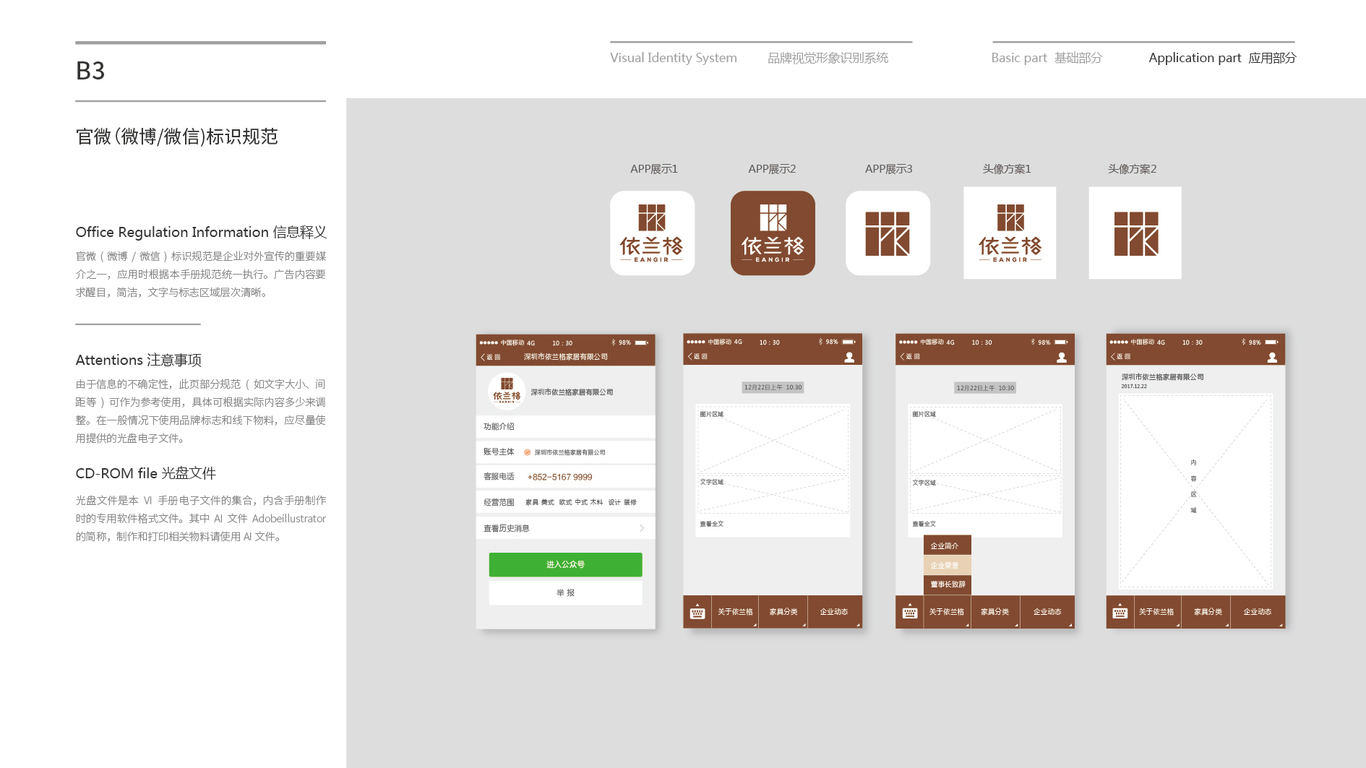Click the chevron on 查看历史消息 row

642,528
